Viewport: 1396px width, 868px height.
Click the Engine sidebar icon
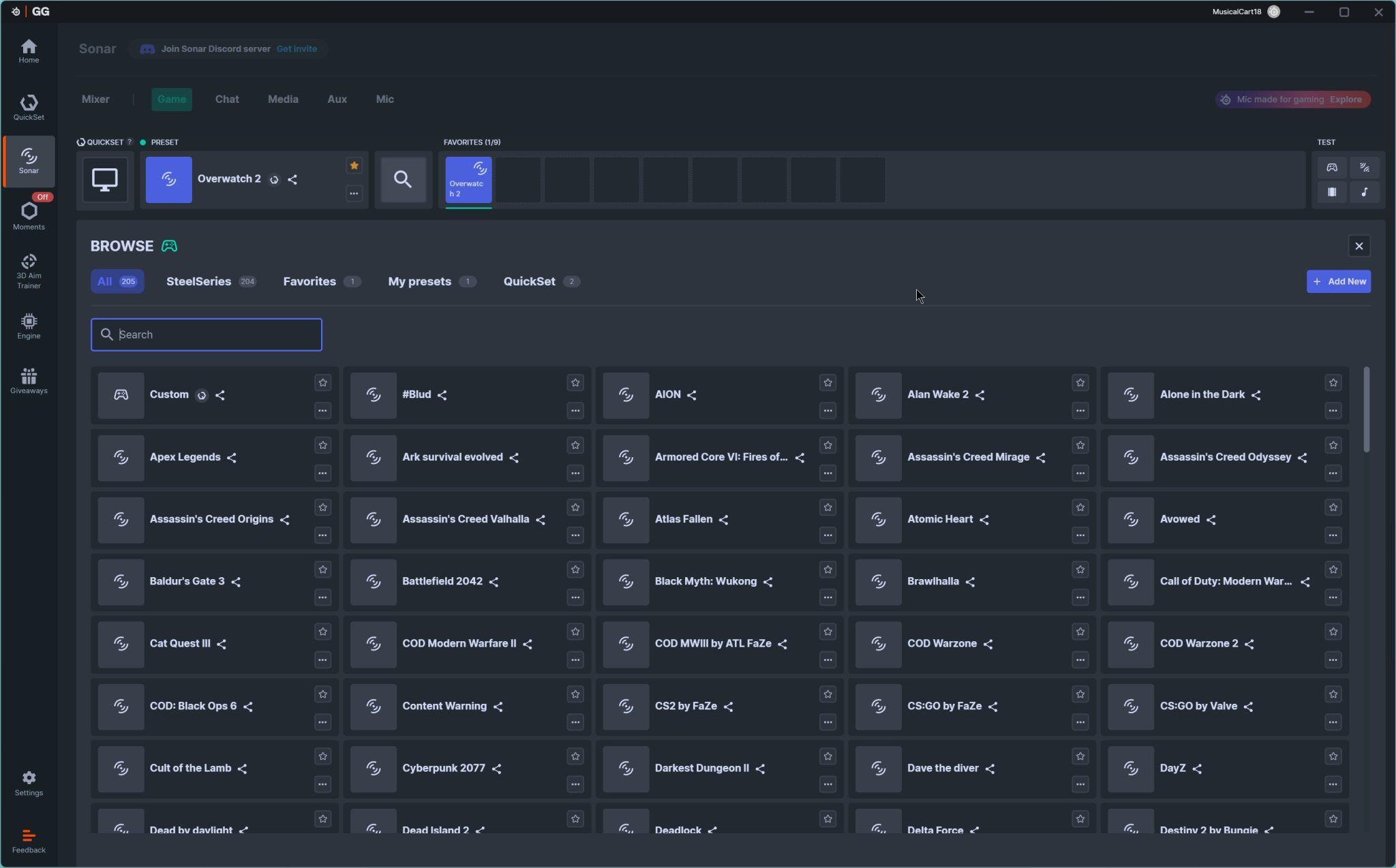[29, 326]
